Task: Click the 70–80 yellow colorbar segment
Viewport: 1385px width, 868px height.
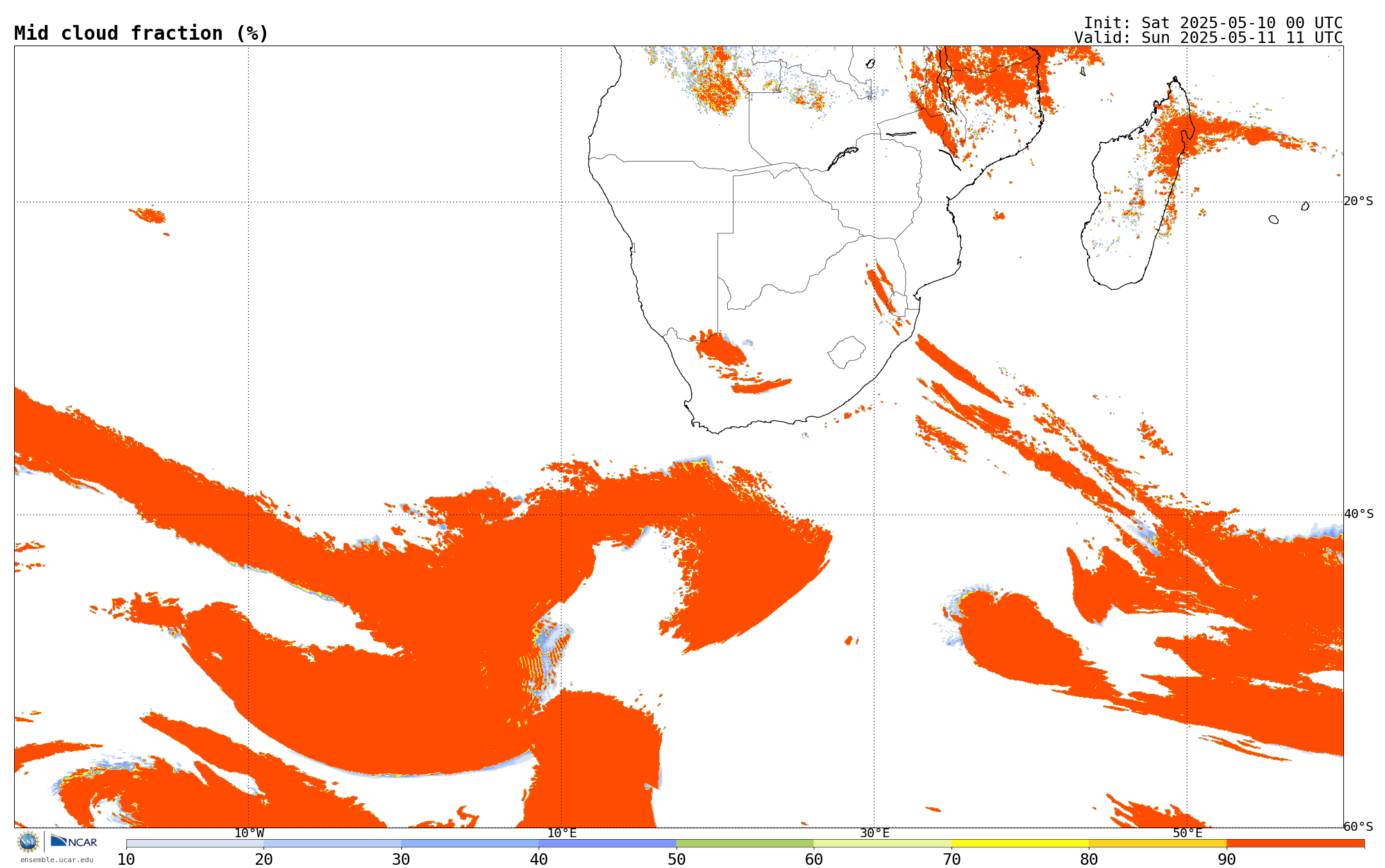Action: coord(1020,844)
